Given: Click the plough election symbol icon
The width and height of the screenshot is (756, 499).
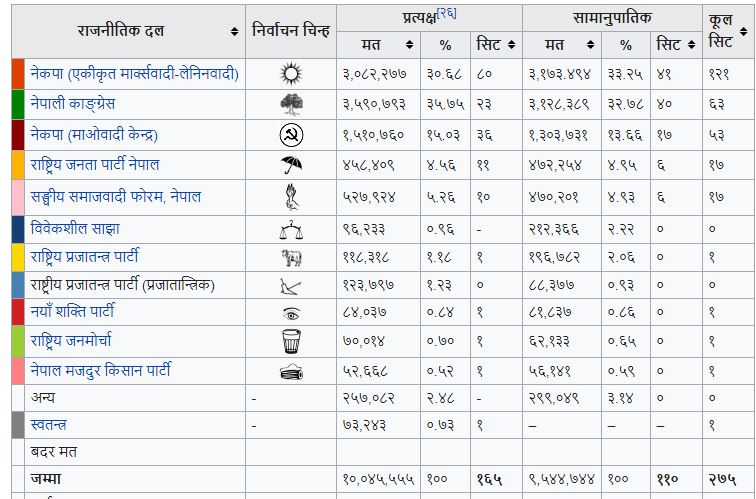Looking at the screenshot, I should [291, 286].
